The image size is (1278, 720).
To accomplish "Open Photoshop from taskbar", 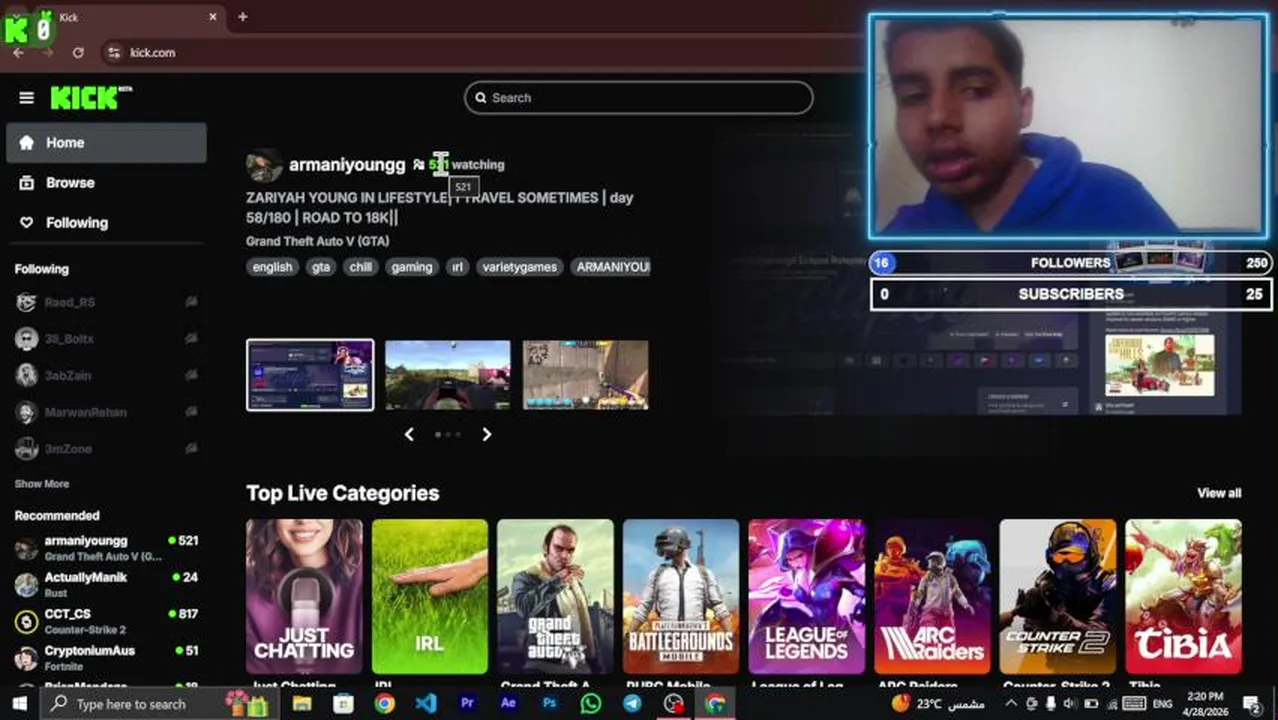I will pos(549,704).
